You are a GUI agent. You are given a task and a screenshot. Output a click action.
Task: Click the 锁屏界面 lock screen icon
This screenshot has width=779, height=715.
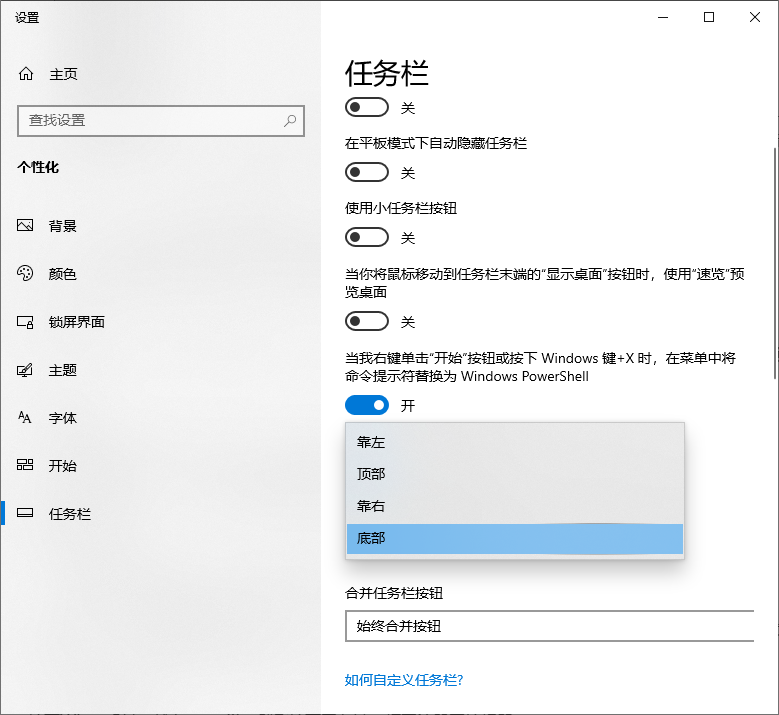click(25, 322)
